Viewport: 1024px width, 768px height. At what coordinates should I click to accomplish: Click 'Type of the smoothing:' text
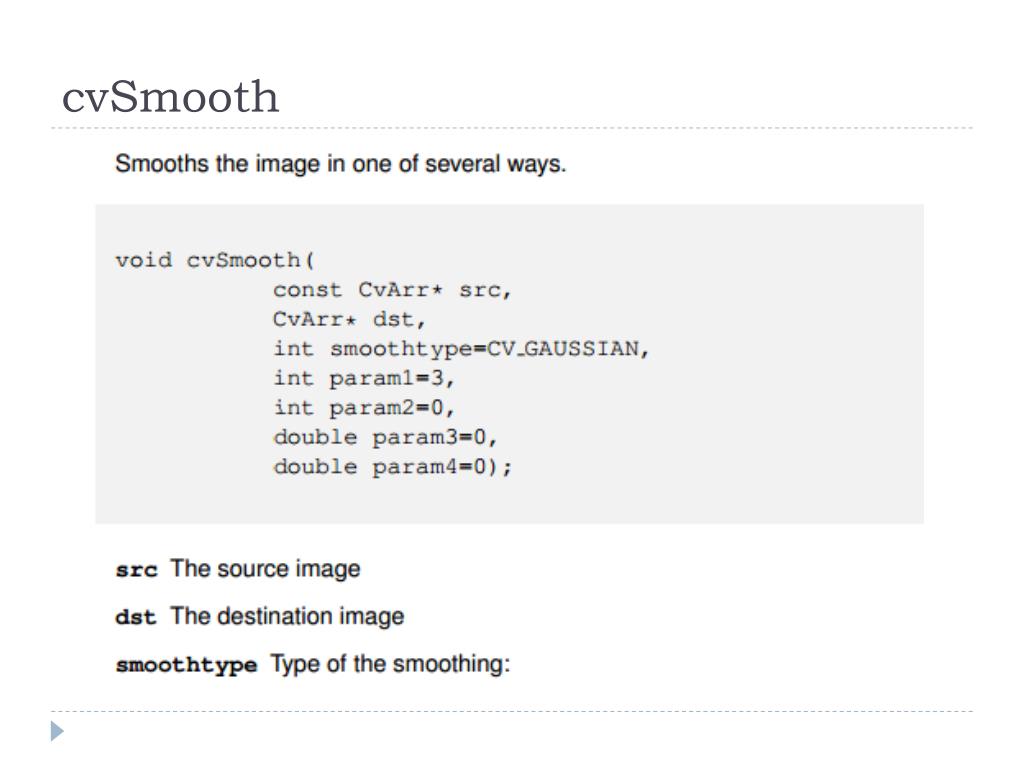click(391, 664)
